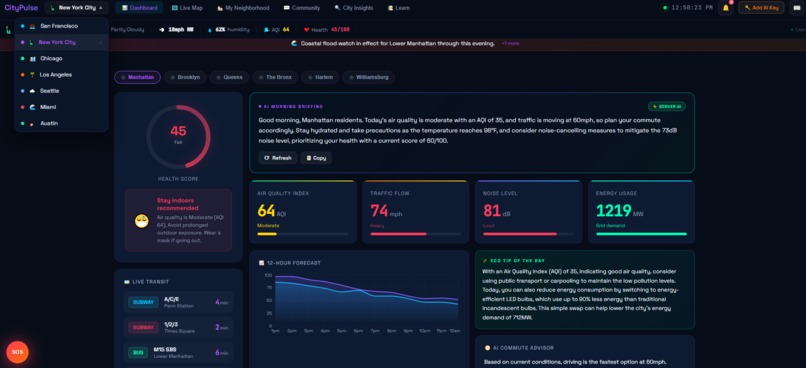The height and width of the screenshot is (368, 806).
Task: Click the Seattle cloud icon
Action: (x=32, y=91)
